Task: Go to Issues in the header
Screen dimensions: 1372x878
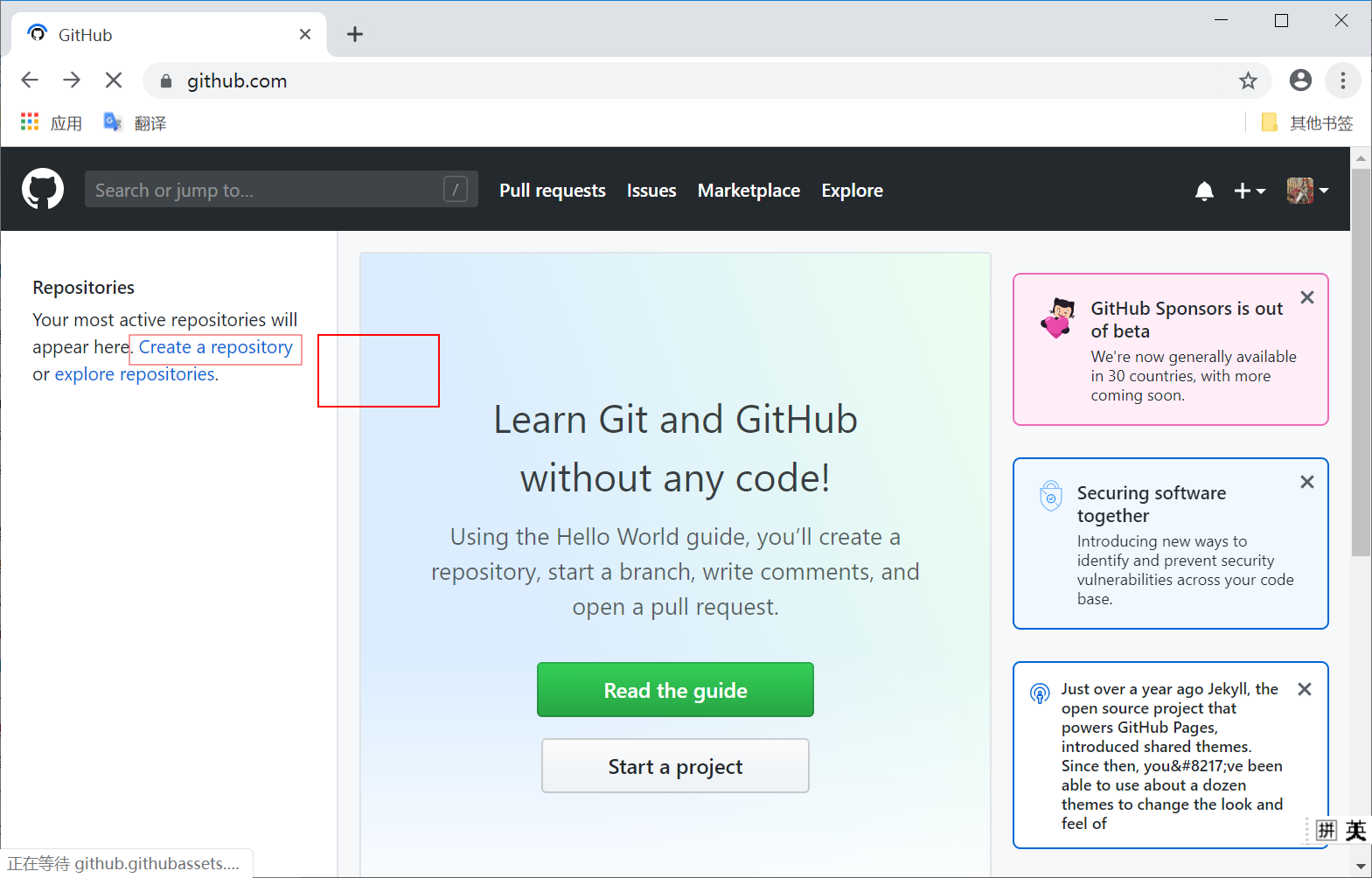Action: point(651,191)
